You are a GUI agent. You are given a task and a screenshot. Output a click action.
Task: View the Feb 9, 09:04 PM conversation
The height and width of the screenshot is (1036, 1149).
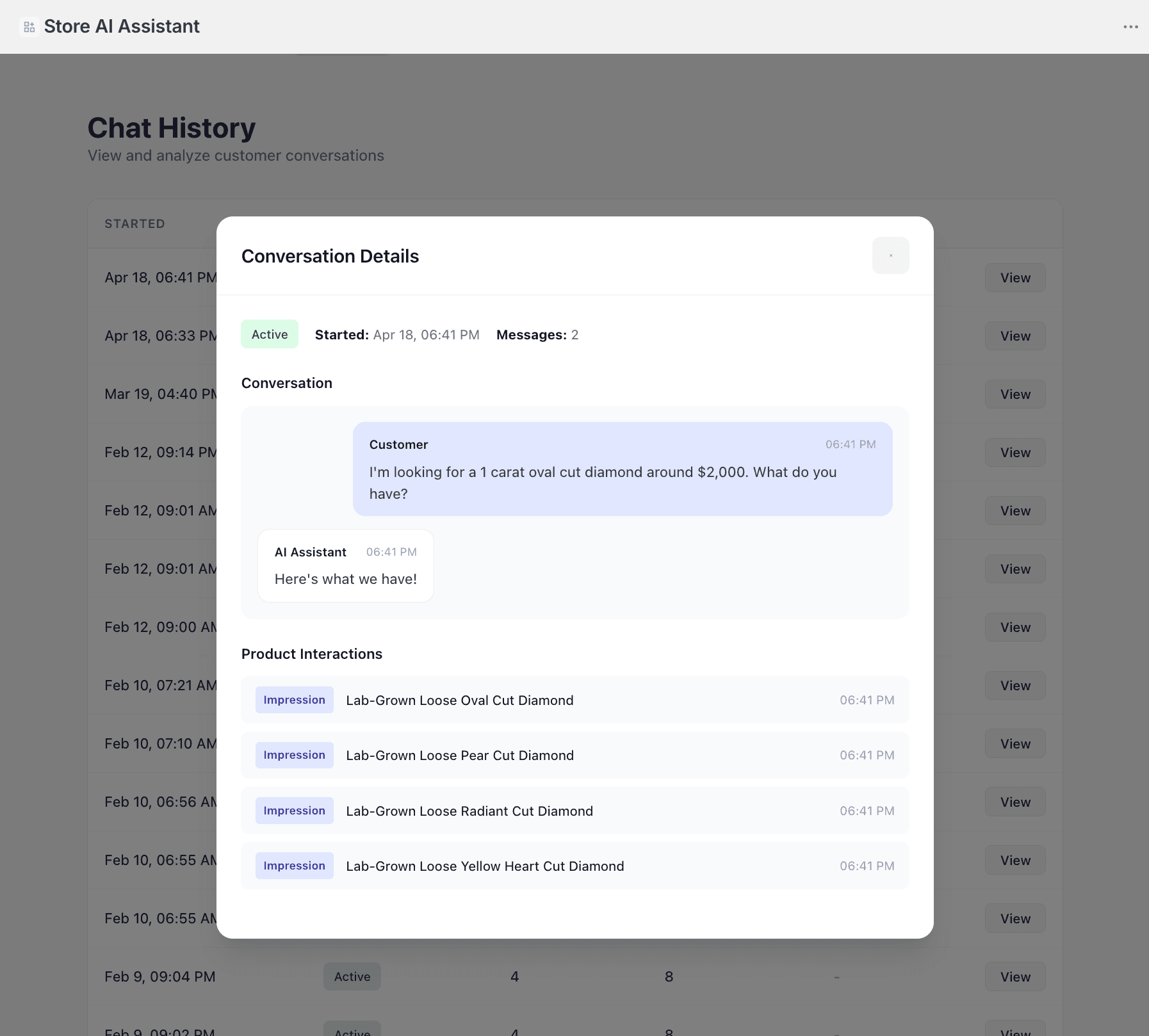point(1015,976)
